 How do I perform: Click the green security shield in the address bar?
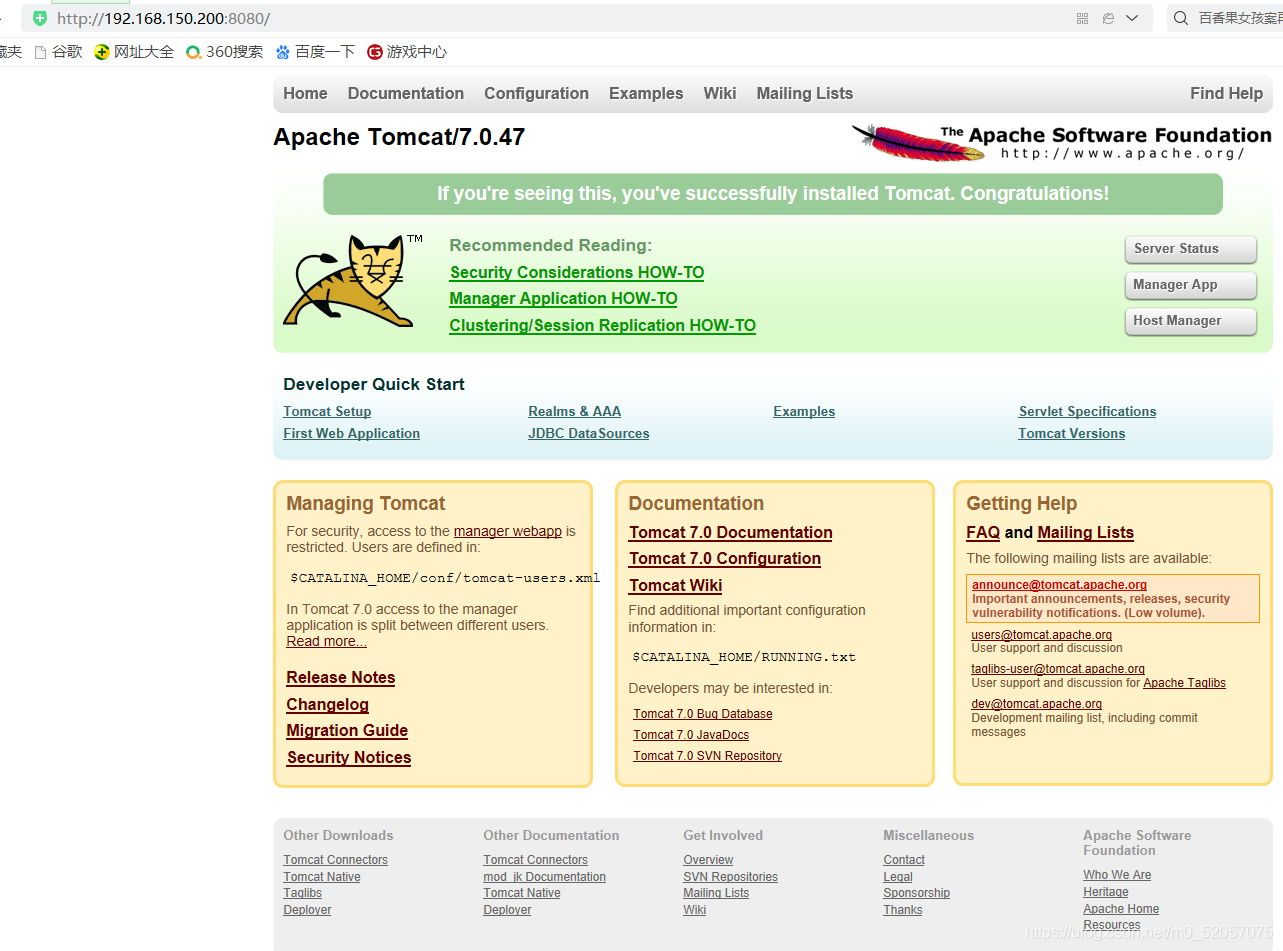click(40, 18)
